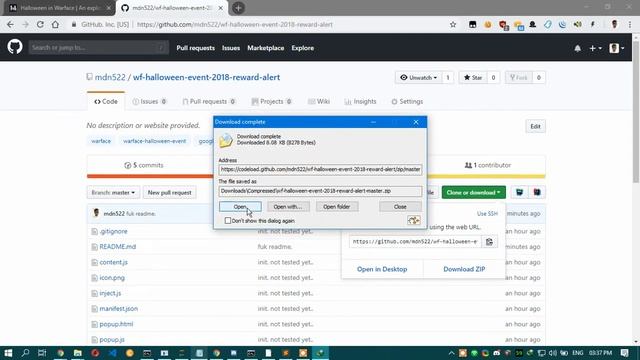
Task: Click the GitHub octocat logo
Action: click(15, 47)
